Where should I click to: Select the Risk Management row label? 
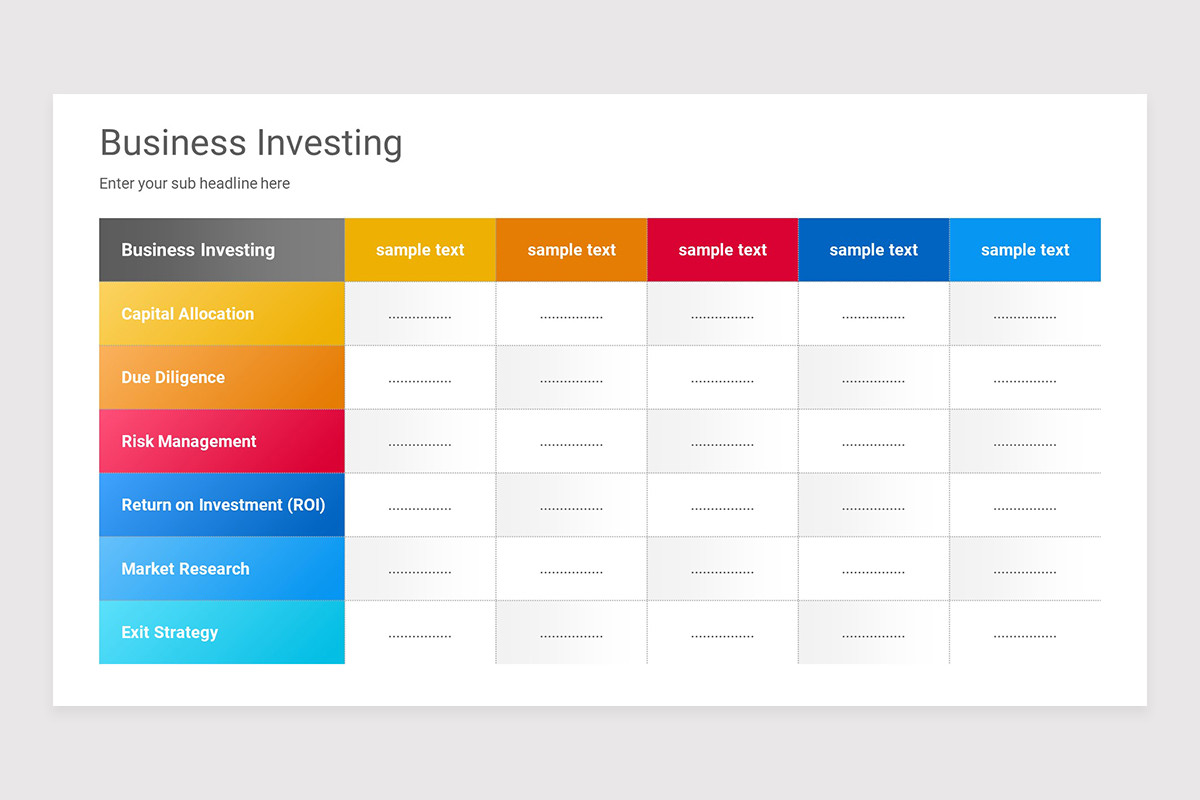coord(222,441)
